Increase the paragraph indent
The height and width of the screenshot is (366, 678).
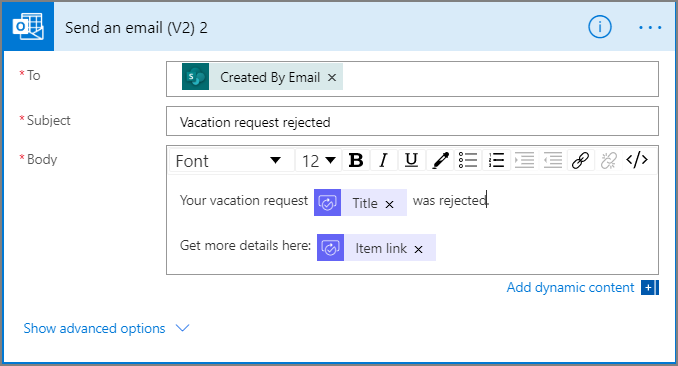[x=524, y=161]
